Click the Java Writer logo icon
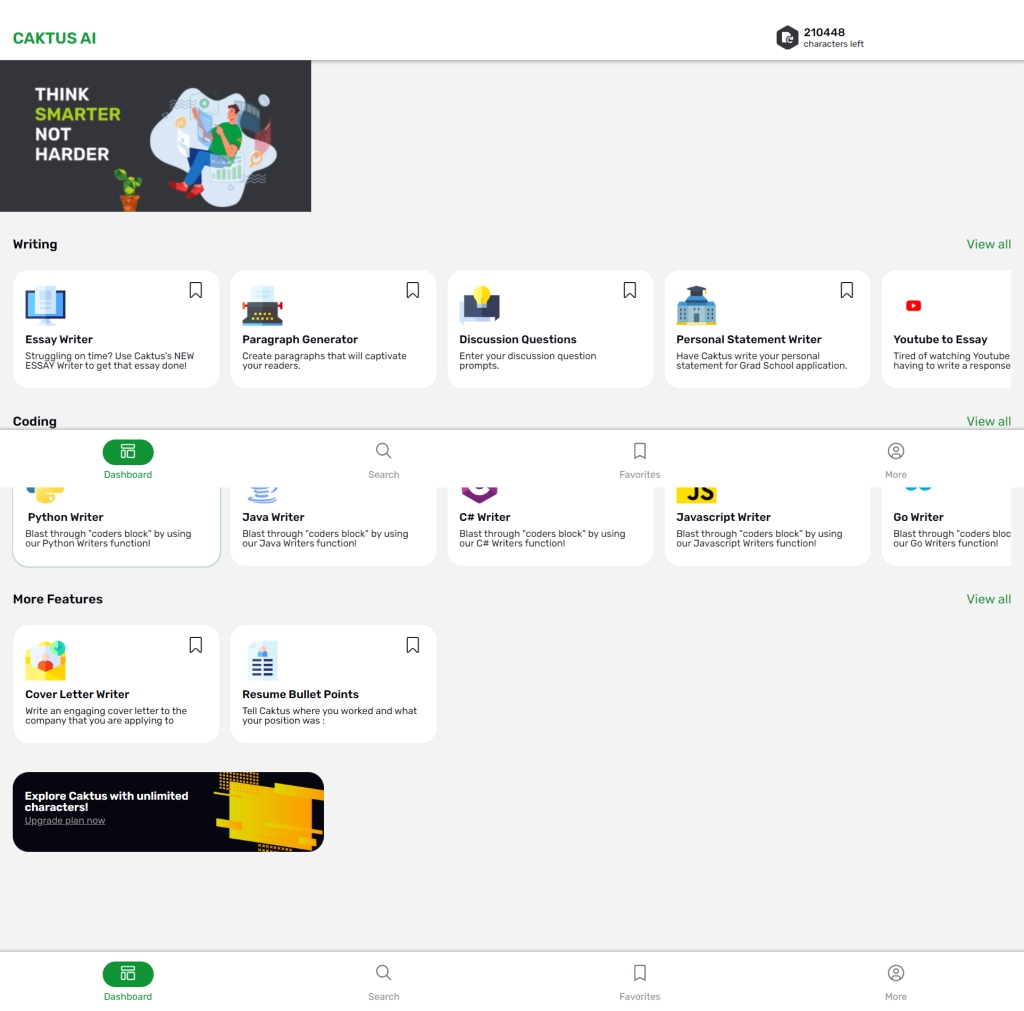This screenshot has height=1011, width=1024. pos(263,495)
